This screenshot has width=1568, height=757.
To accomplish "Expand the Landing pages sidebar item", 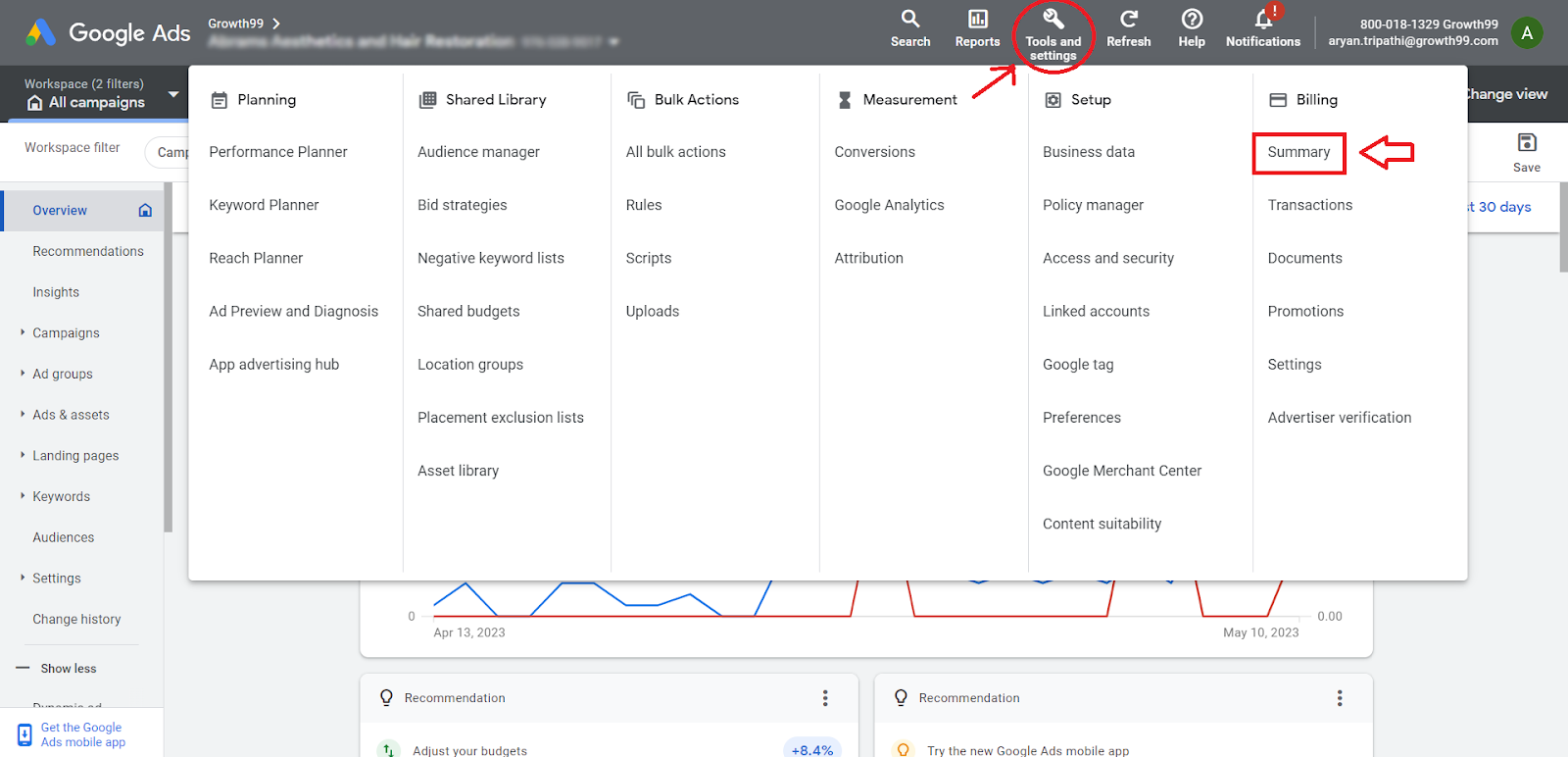I will (23, 455).
